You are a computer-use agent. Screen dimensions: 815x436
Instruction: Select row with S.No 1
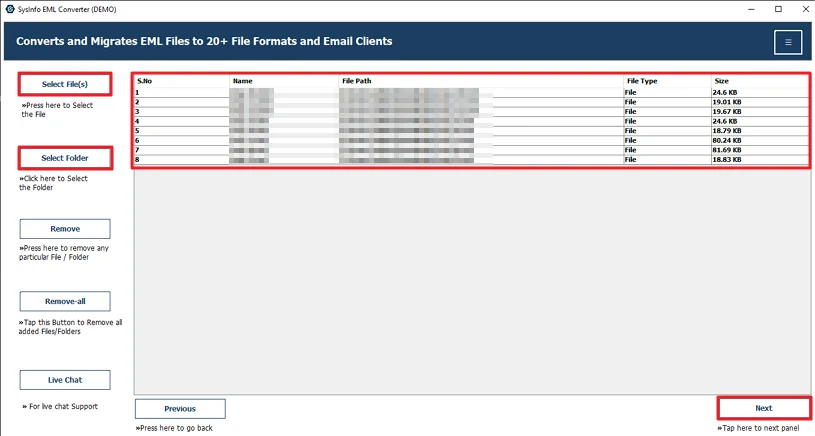(471, 93)
